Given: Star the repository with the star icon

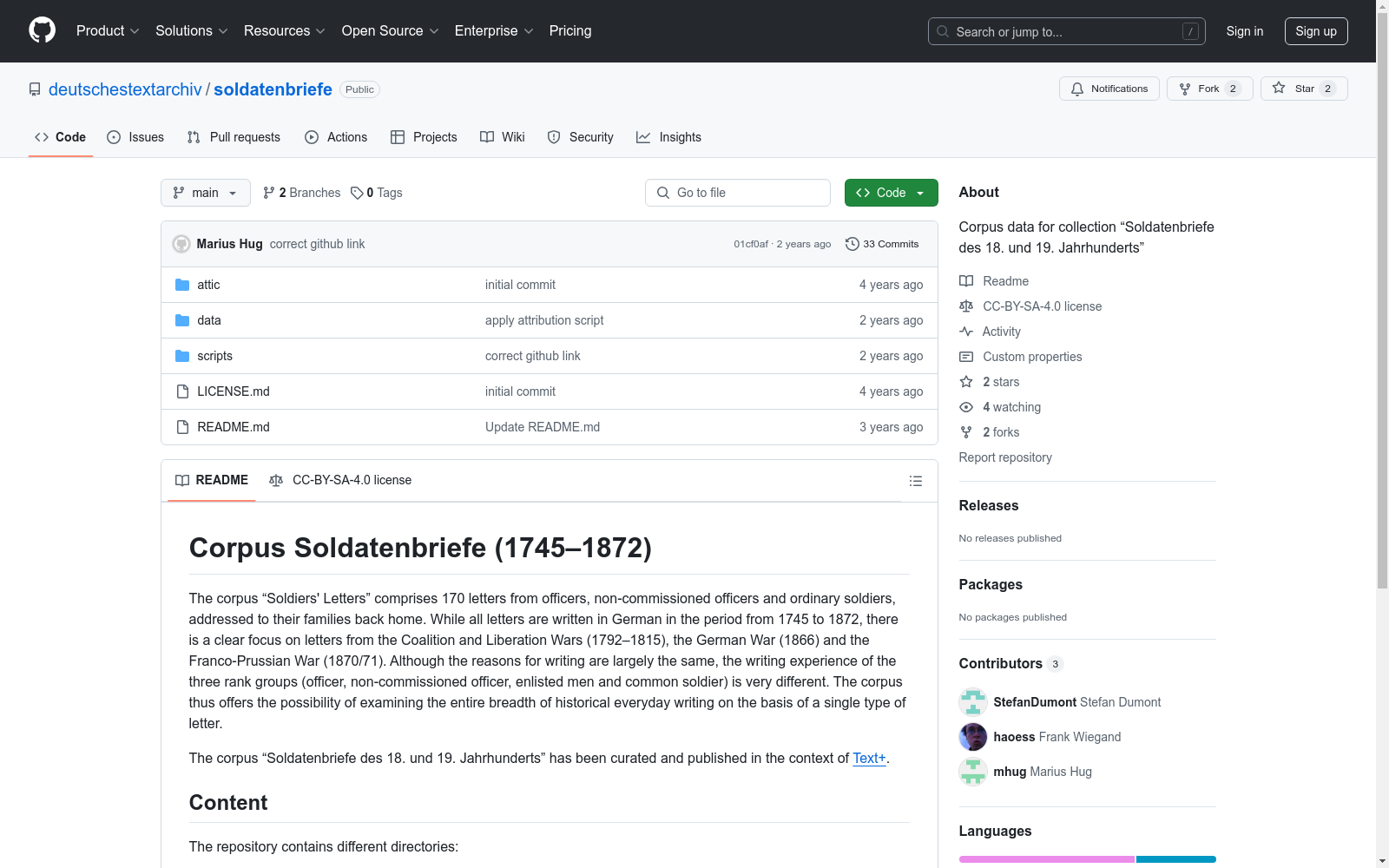Looking at the screenshot, I should pos(1279,88).
